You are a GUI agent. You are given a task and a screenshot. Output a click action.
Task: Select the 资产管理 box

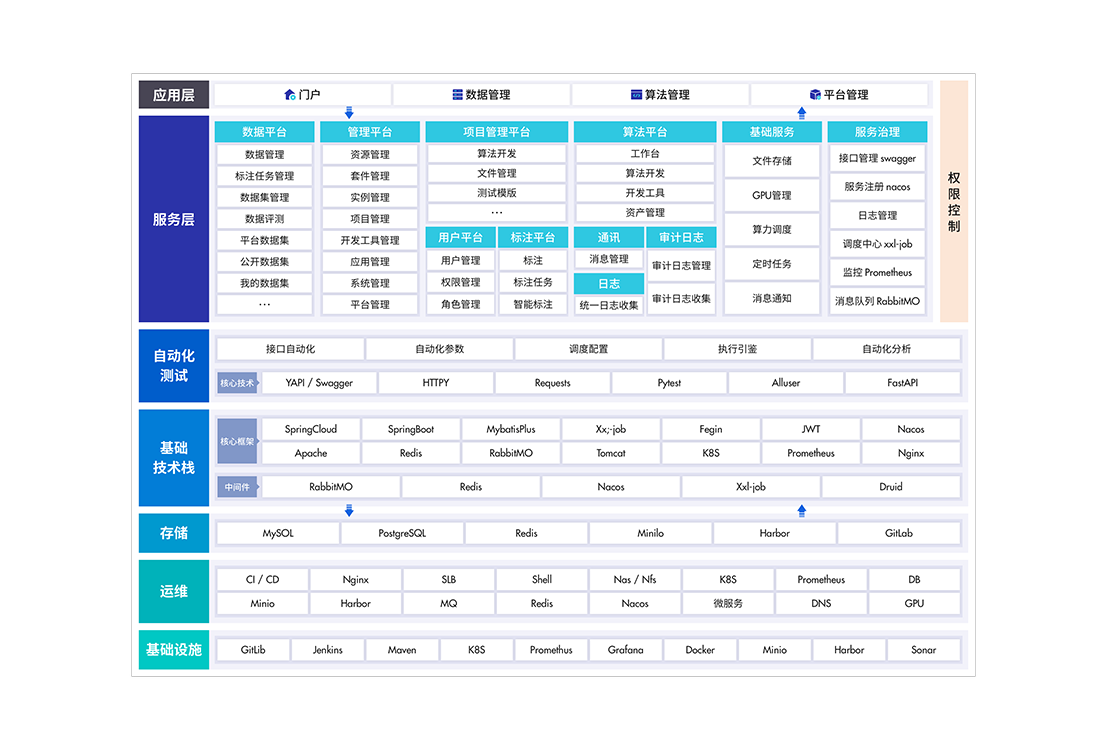(x=645, y=213)
